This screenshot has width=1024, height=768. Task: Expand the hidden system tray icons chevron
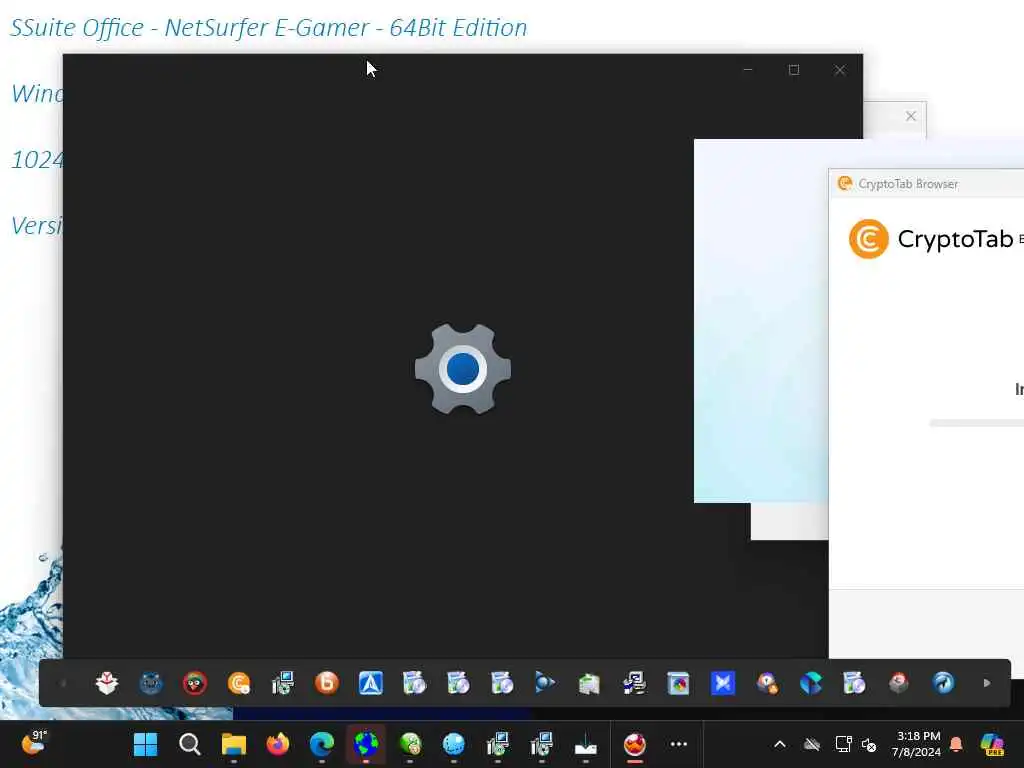click(x=780, y=744)
